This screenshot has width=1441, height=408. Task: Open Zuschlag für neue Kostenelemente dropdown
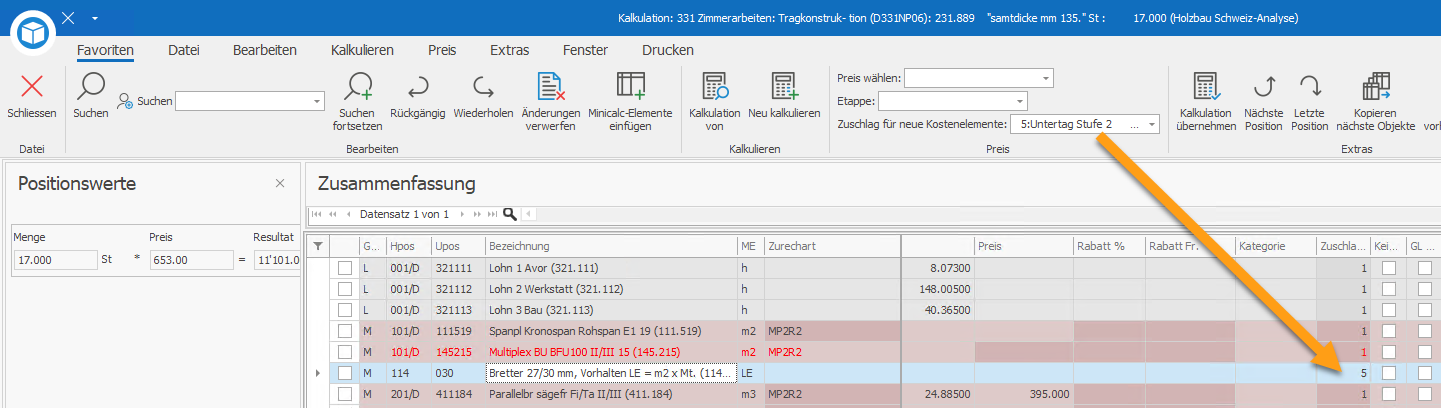coord(1152,125)
